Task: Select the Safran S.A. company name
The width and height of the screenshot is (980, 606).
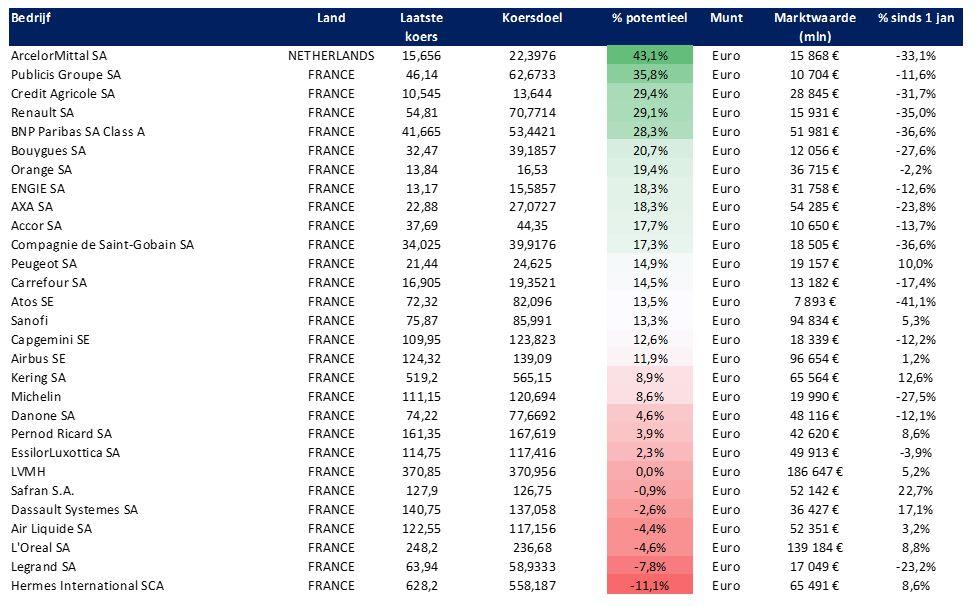Action: click(42, 491)
